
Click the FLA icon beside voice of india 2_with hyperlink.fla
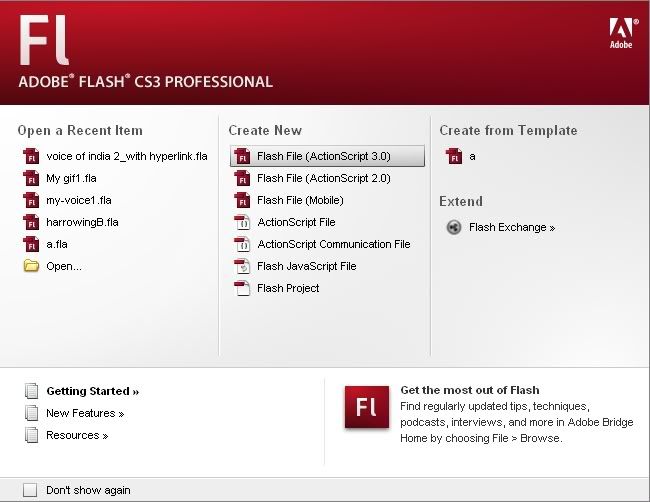click(31, 156)
